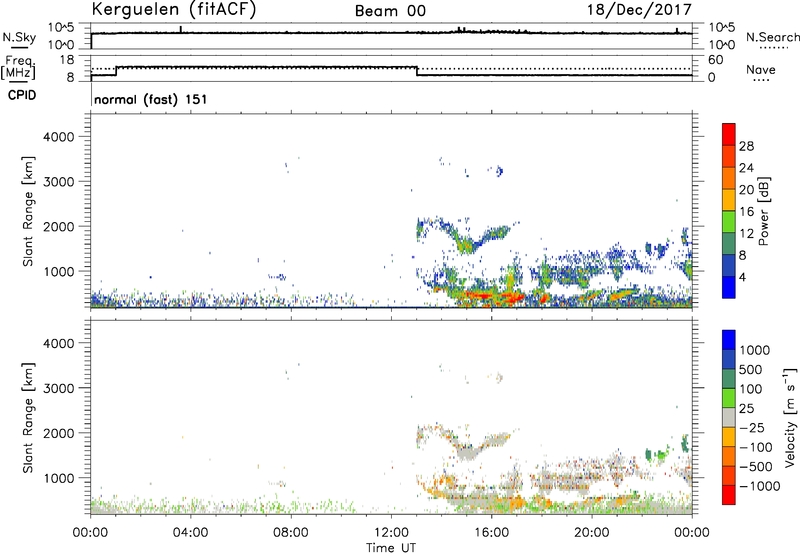Click the 08:00 time axis tick label
The height and width of the screenshot is (554, 800).
291,533
